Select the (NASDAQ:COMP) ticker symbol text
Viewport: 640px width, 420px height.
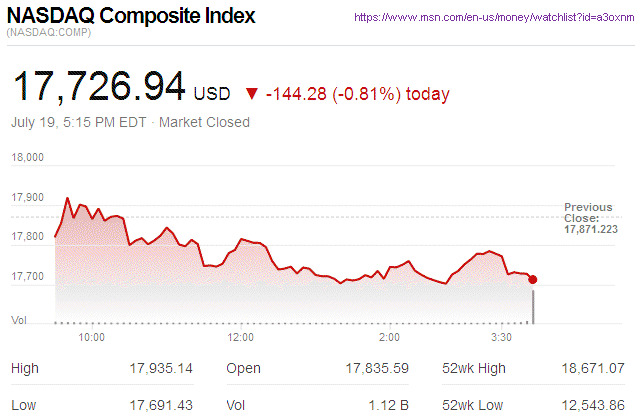(49, 35)
